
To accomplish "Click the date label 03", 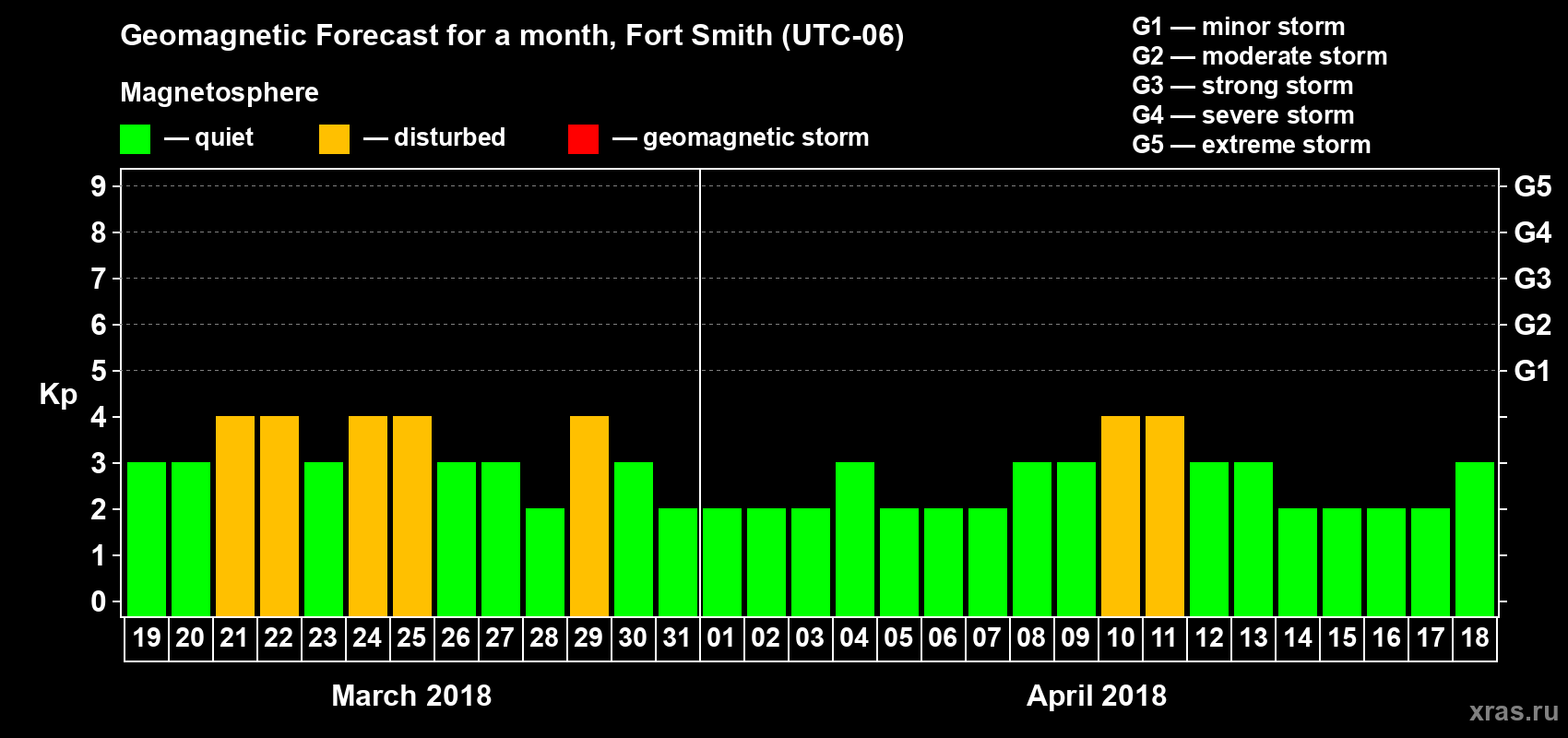I will point(810,637).
